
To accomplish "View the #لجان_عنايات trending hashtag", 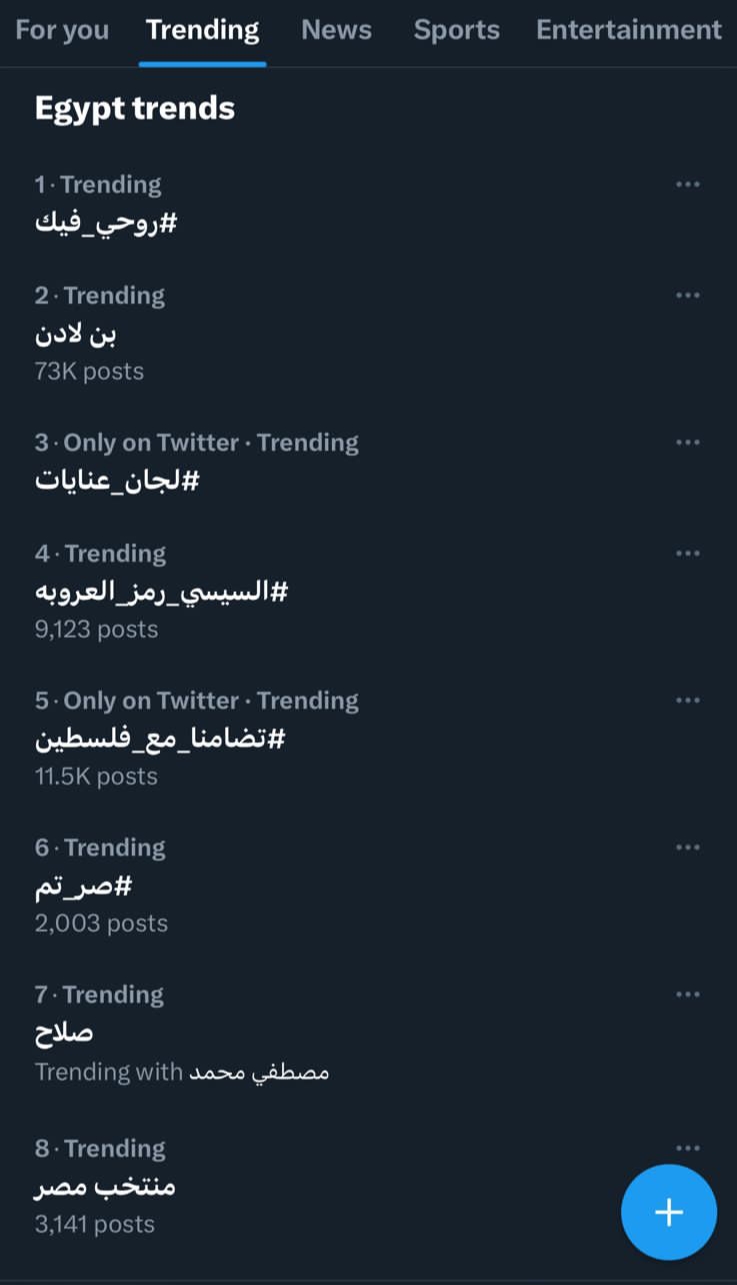I will point(117,480).
